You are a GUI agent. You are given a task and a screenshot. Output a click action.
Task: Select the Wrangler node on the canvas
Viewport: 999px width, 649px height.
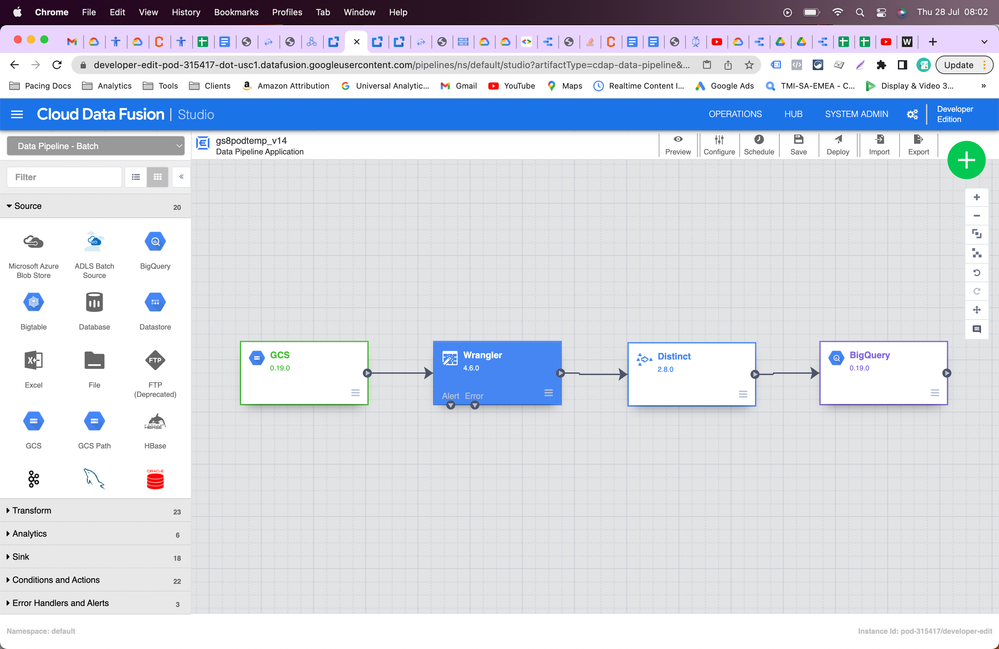[497, 373]
